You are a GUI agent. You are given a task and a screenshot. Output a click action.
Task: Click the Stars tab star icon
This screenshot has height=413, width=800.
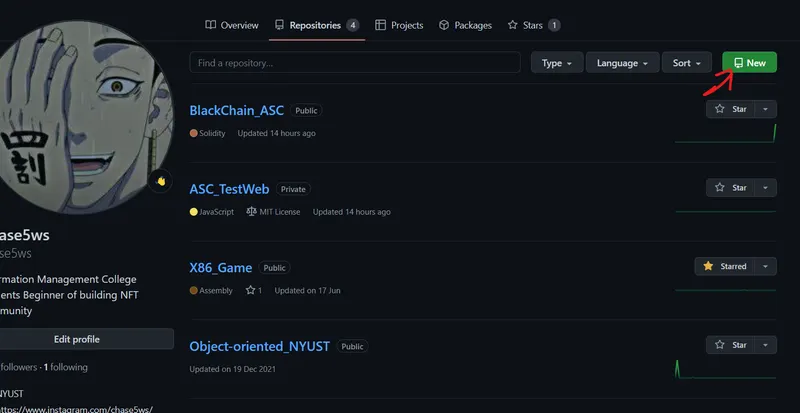coord(513,25)
